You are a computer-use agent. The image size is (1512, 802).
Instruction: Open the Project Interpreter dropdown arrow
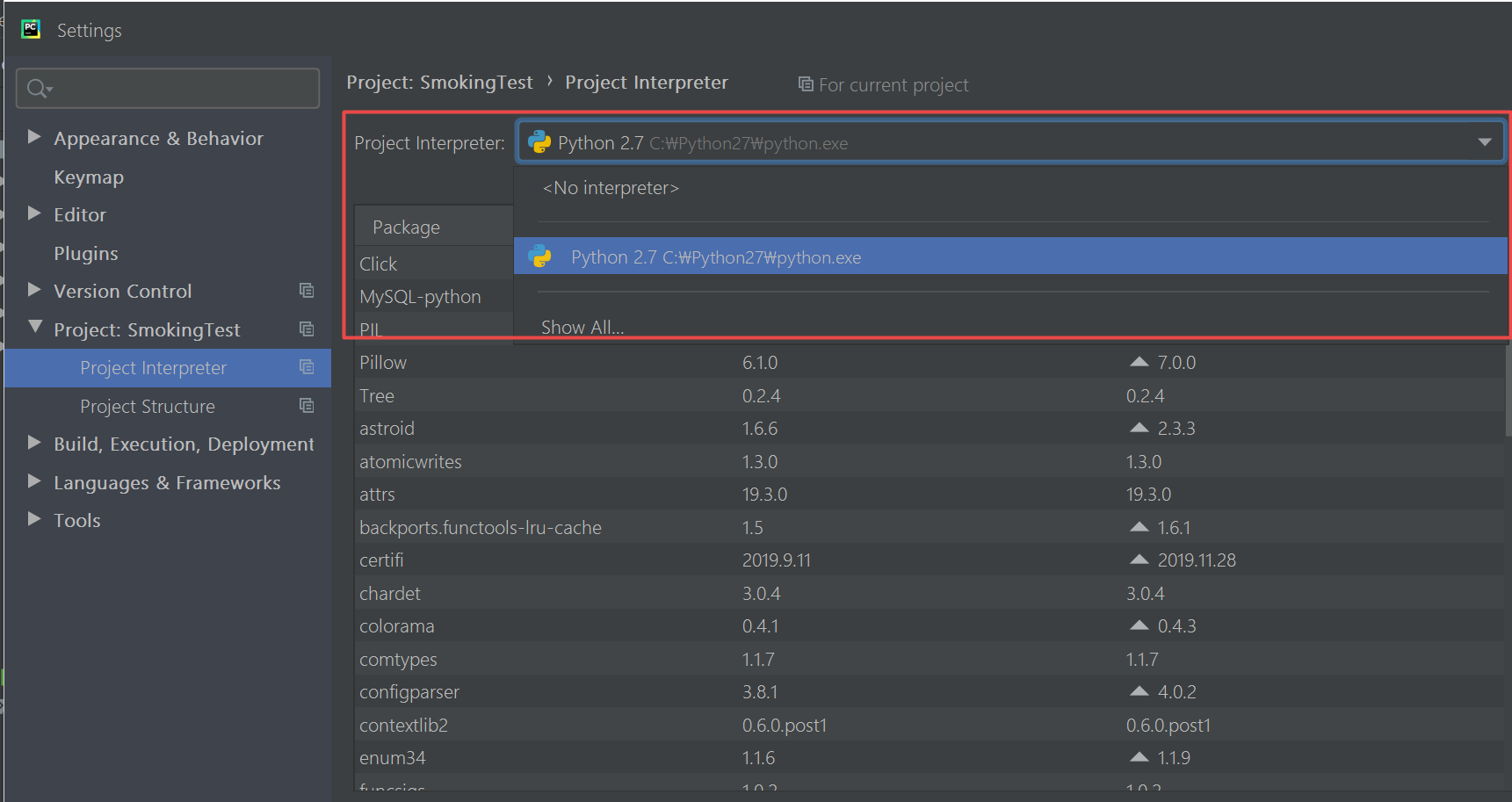[1484, 142]
